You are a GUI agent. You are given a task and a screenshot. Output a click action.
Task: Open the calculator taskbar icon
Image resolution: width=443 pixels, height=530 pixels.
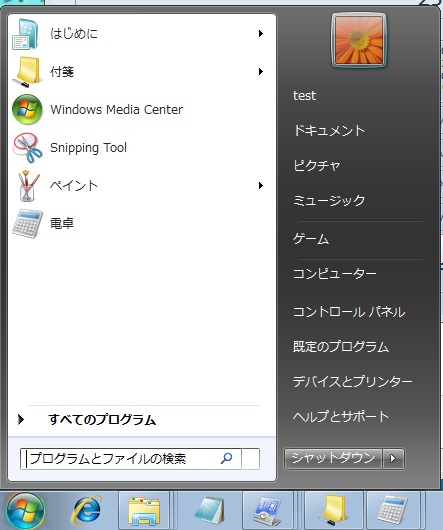(x=392, y=511)
